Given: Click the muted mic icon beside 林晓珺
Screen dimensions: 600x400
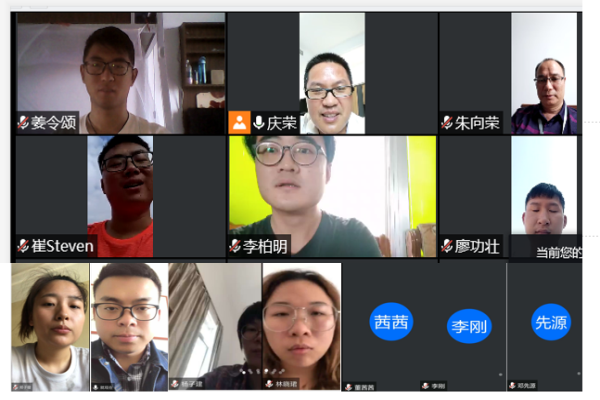Looking at the screenshot, I should pyautogui.click(x=270, y=384).
